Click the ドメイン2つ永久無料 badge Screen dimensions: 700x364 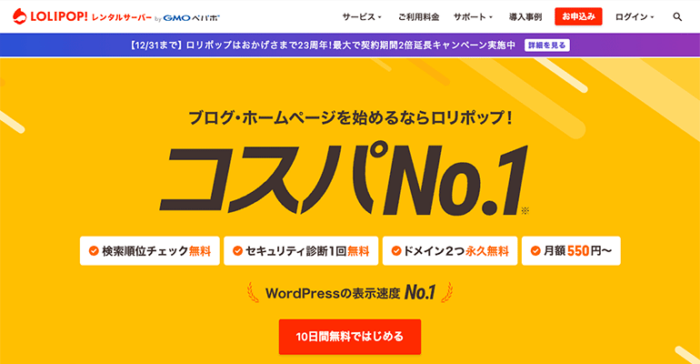click(450, 251)
